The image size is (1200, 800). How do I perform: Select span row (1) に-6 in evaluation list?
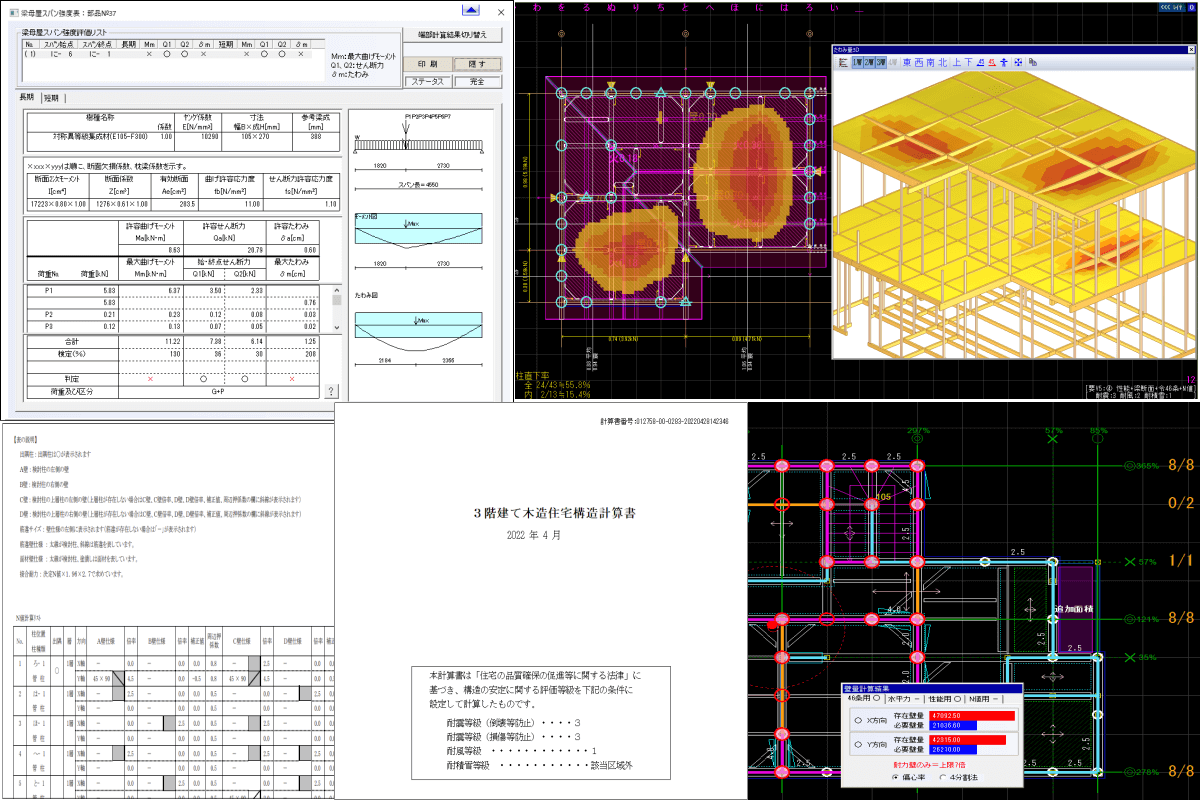coord(168,55)
